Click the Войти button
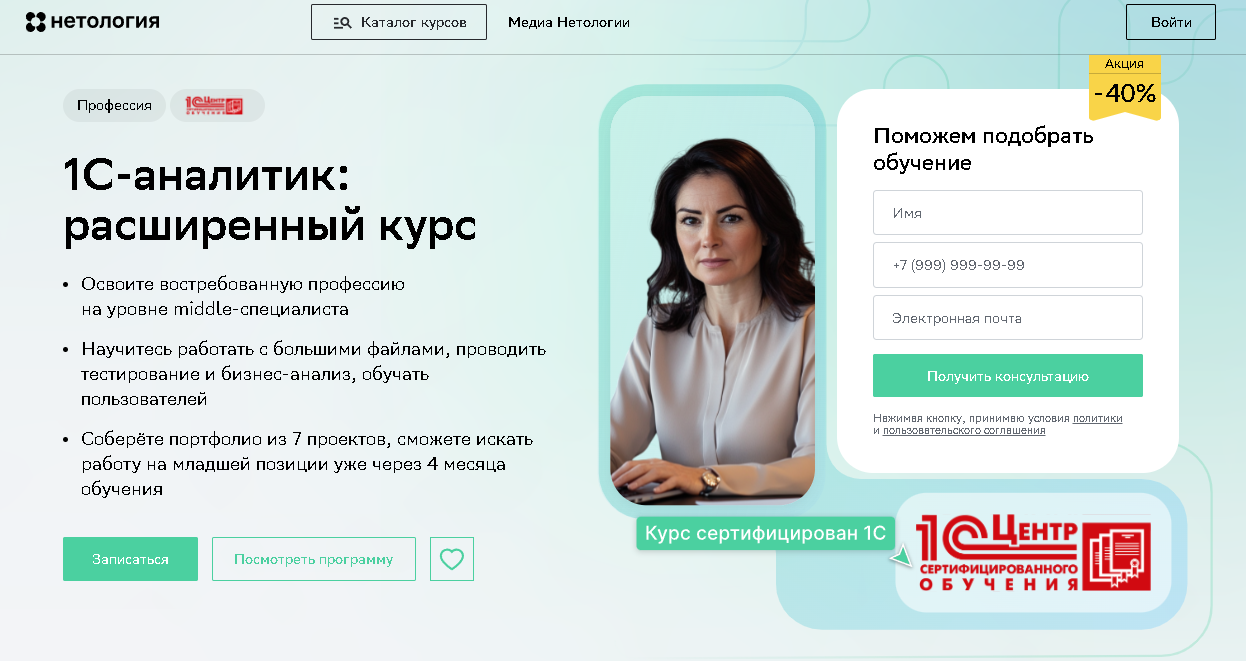The height and width of the screenshot is (661, 1246). coord(1171,22)
